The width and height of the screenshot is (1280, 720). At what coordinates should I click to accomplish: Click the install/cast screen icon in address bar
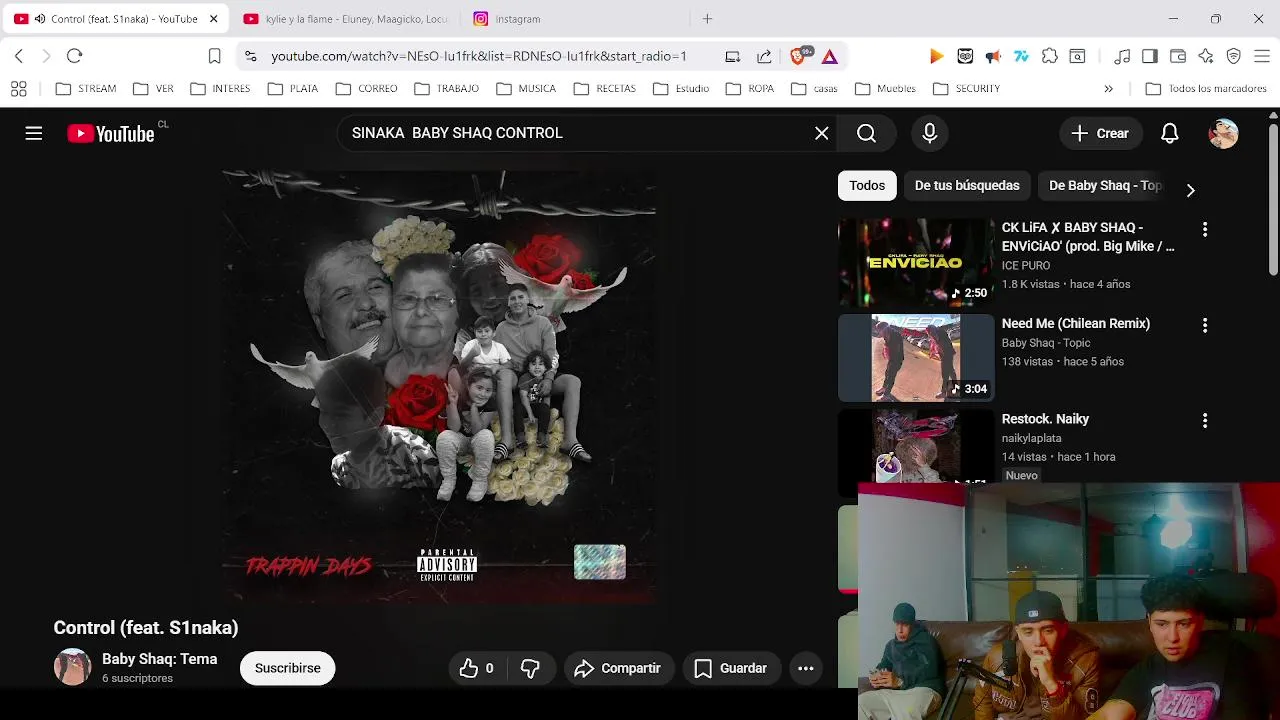[733, 56]
